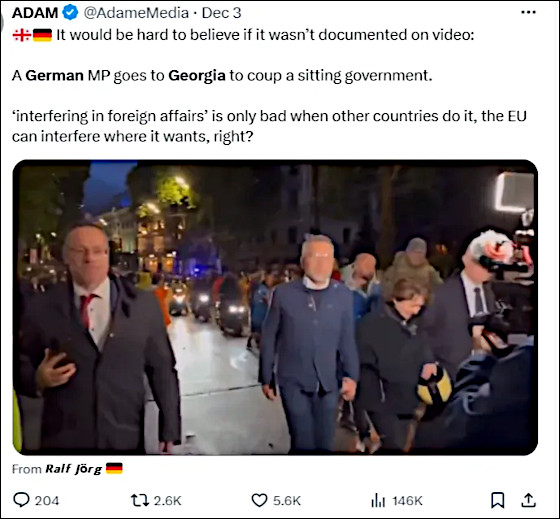The height and width of the screenshot is (519, 560).
Task: Open Ralf Jörg source profile link
Action: click(74, 469)
